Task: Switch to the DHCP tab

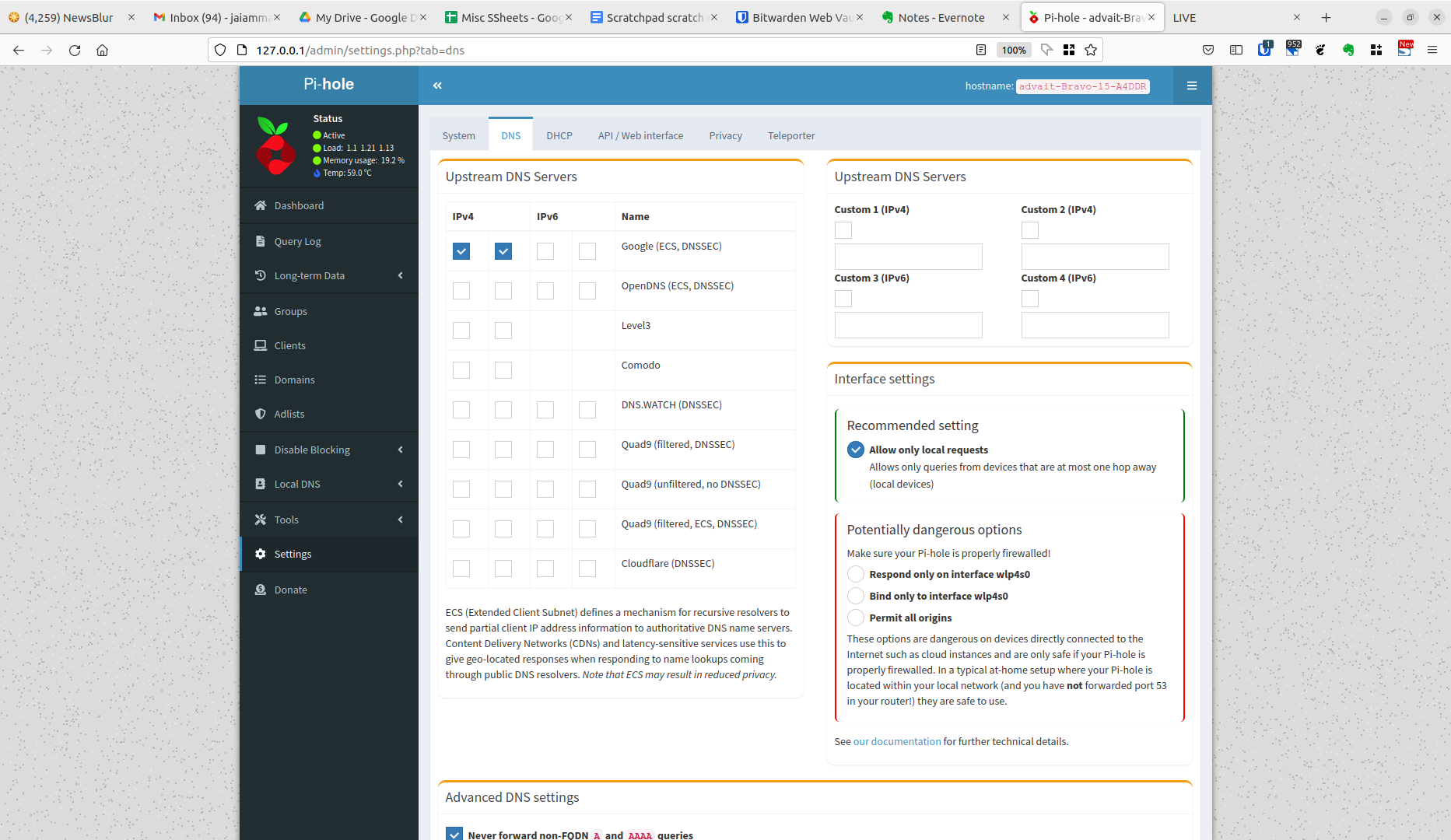Action: [x=559, y=135]
